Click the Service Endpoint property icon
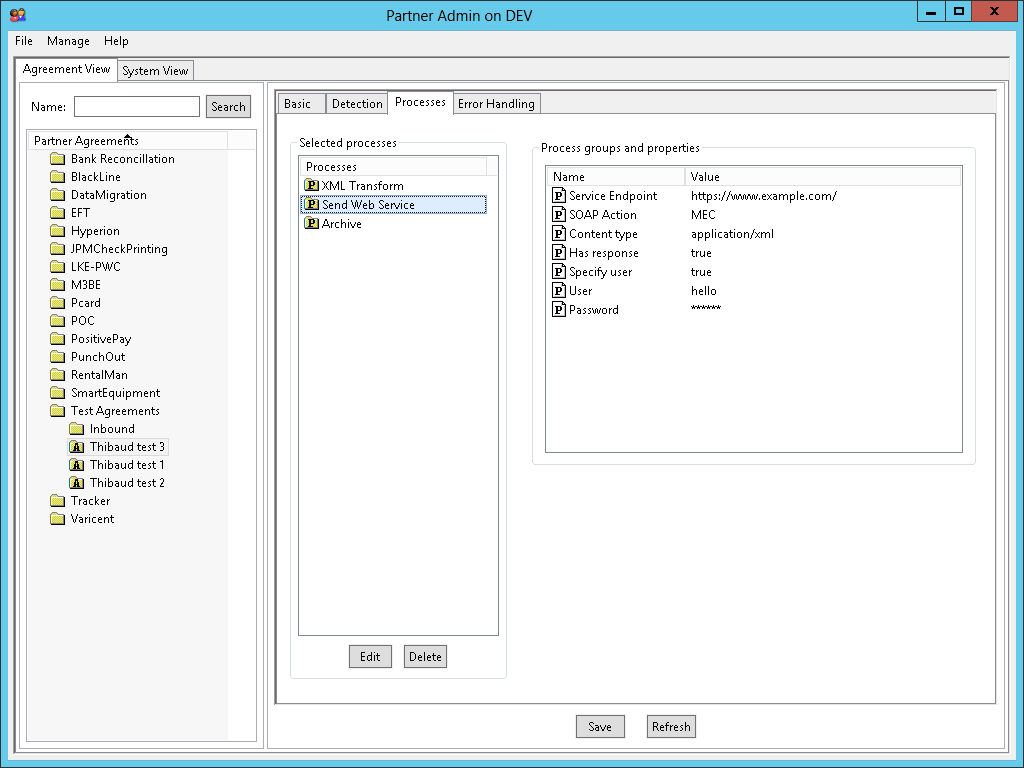Viewport: 1024px width, 768px height. [559, 196]
